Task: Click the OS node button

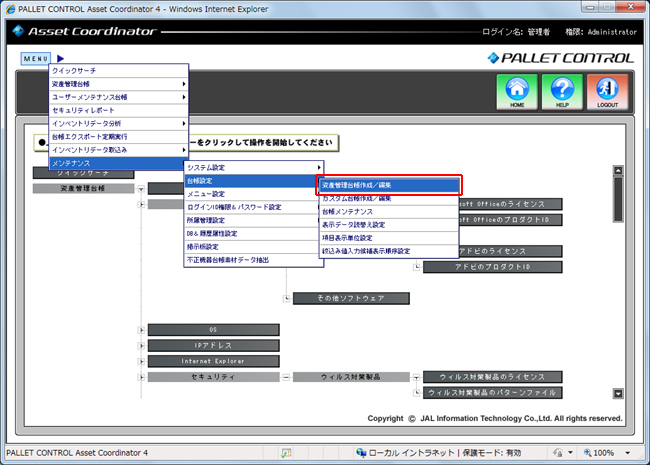Action: coord(213,330)
